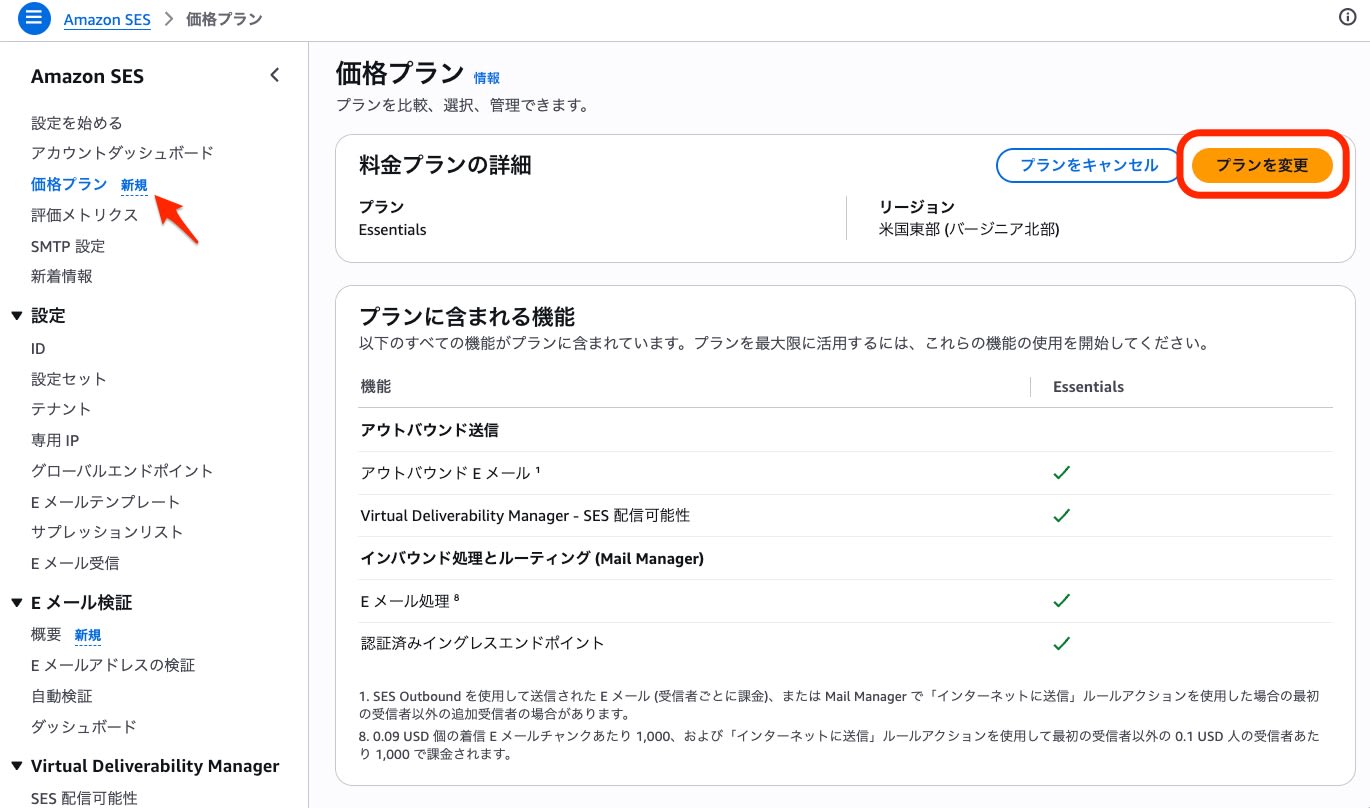
Task: Open サプレッションリスト in sidebar
Action: 107,532
